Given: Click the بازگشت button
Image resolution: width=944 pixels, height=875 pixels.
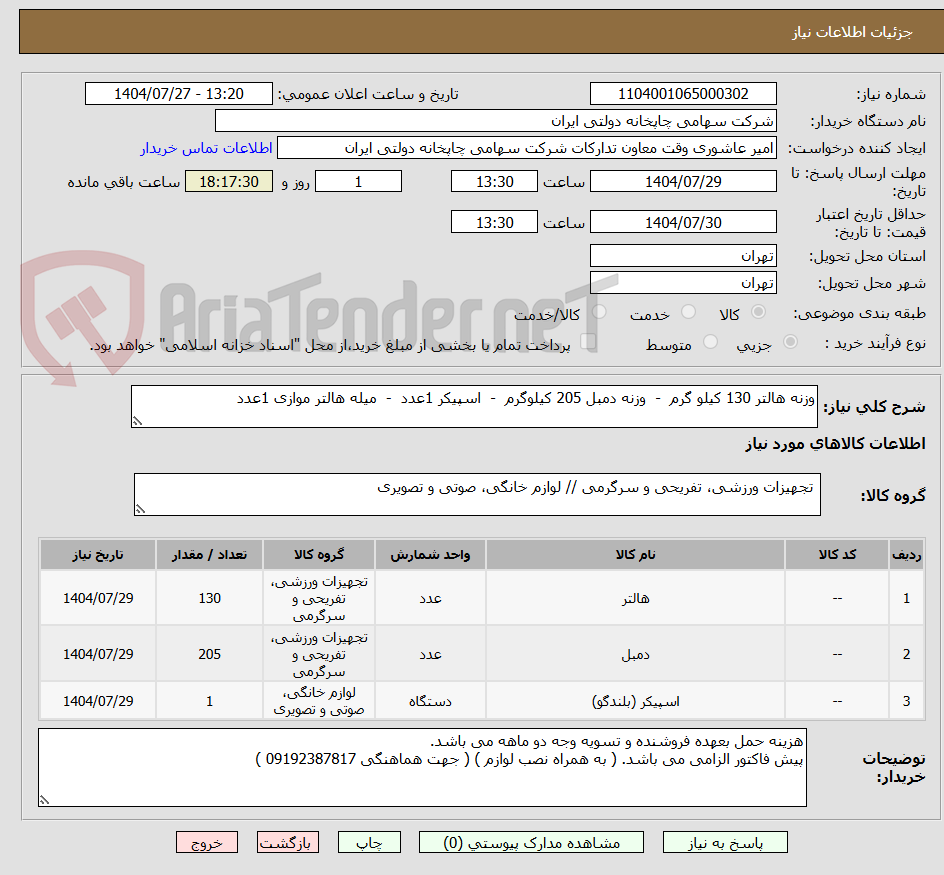Looking at the screenshot, I should pos(288,842).
